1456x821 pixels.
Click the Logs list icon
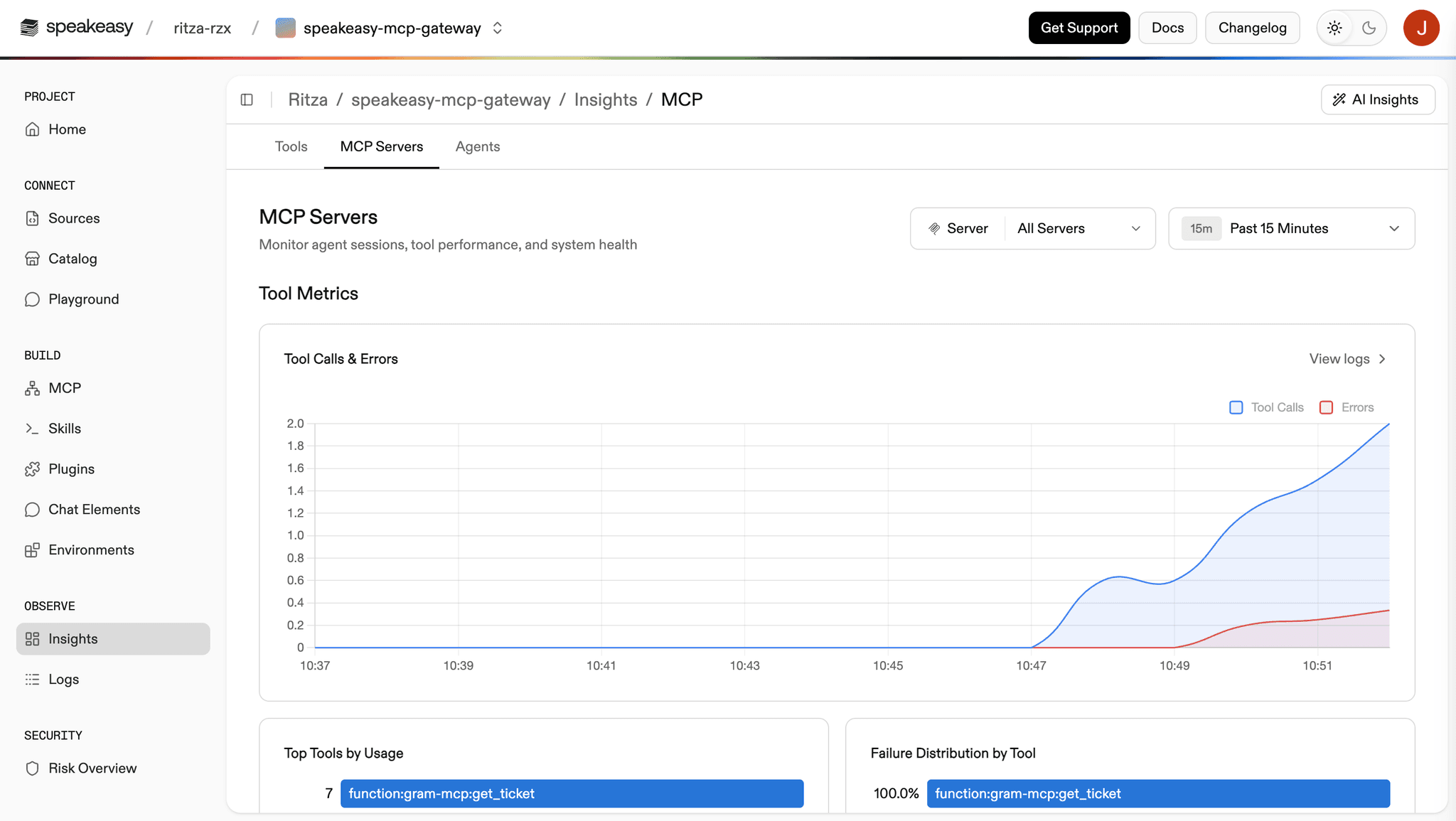pyautogui.click(x=32, y=680)
